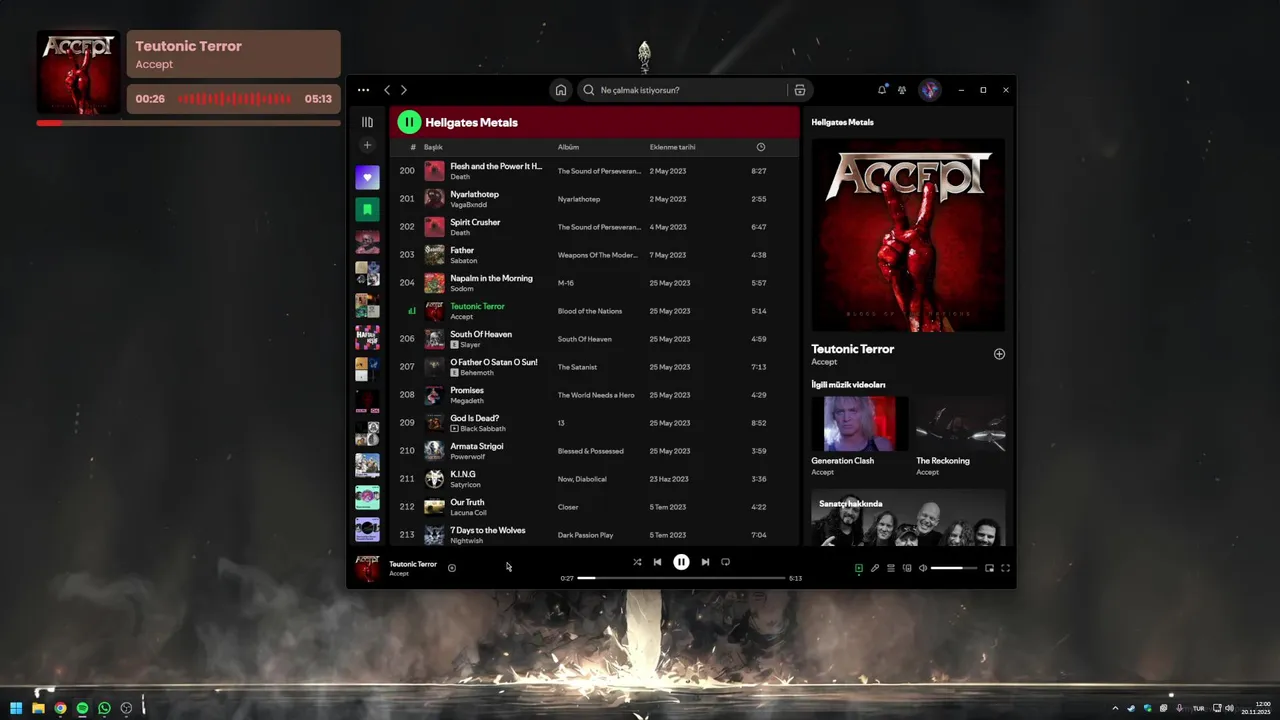The height and width of the screenshot is (720, 1280).
Task: Open Generation Clash music video
Action: 859,424
